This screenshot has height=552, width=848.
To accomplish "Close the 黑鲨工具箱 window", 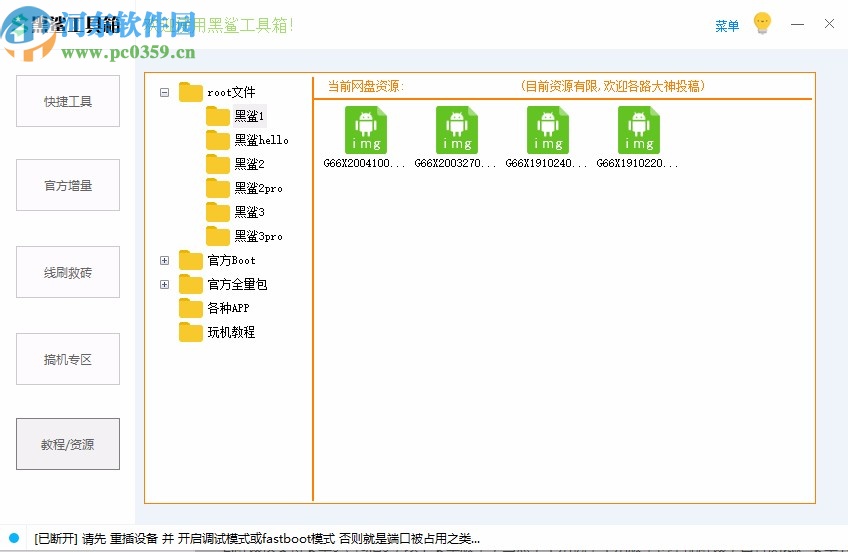I will pyautogui.click(x=829, y=24).
